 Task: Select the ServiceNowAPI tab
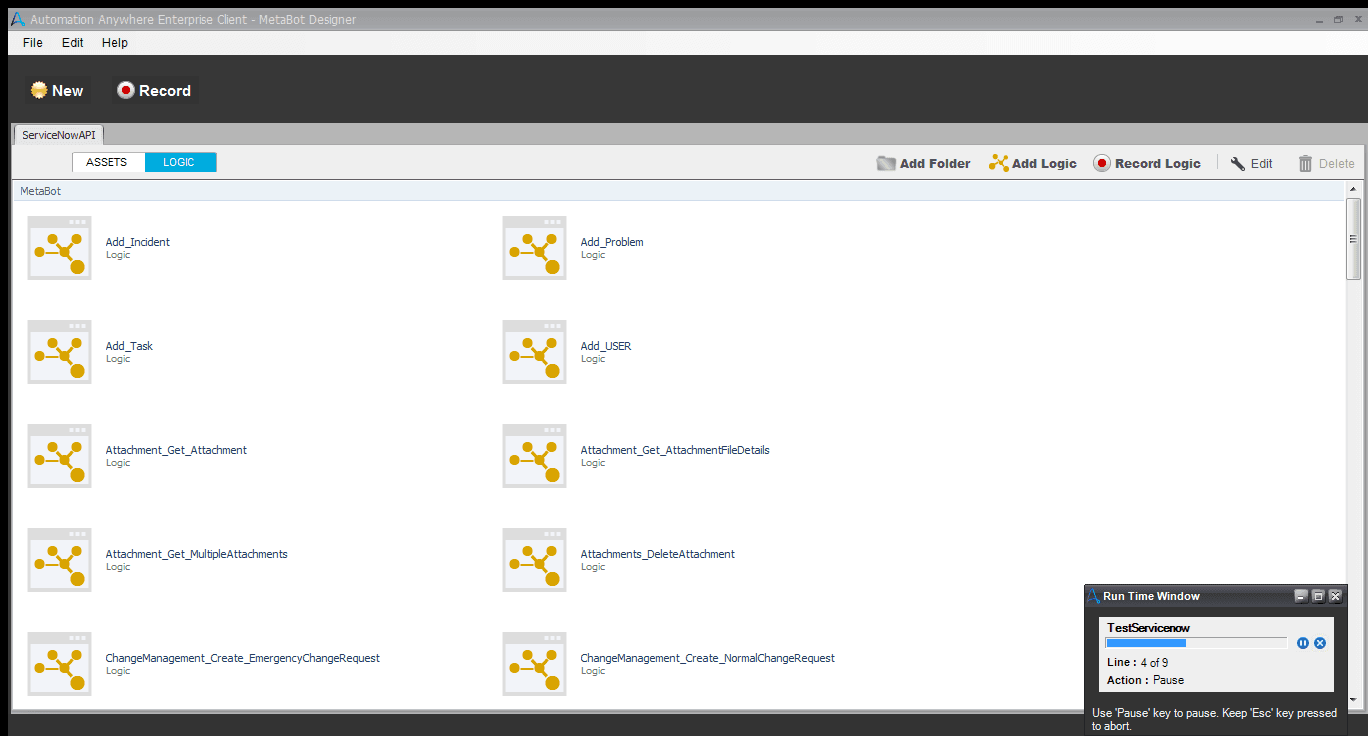(x=59, y=134)
